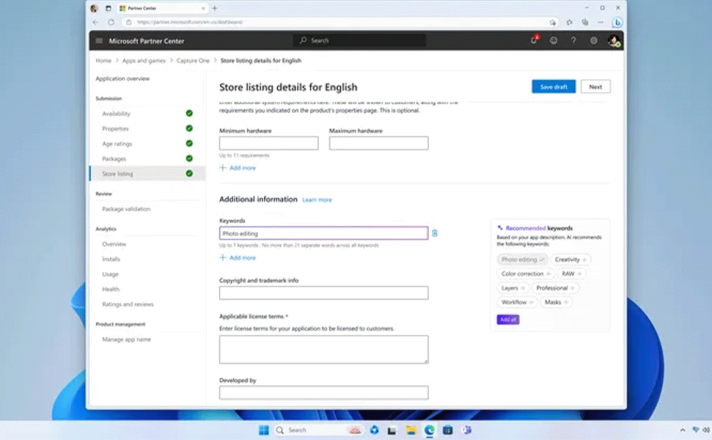Open the help question mark
This screenshot has height=440, width=712.
click(x=574, y=40)
